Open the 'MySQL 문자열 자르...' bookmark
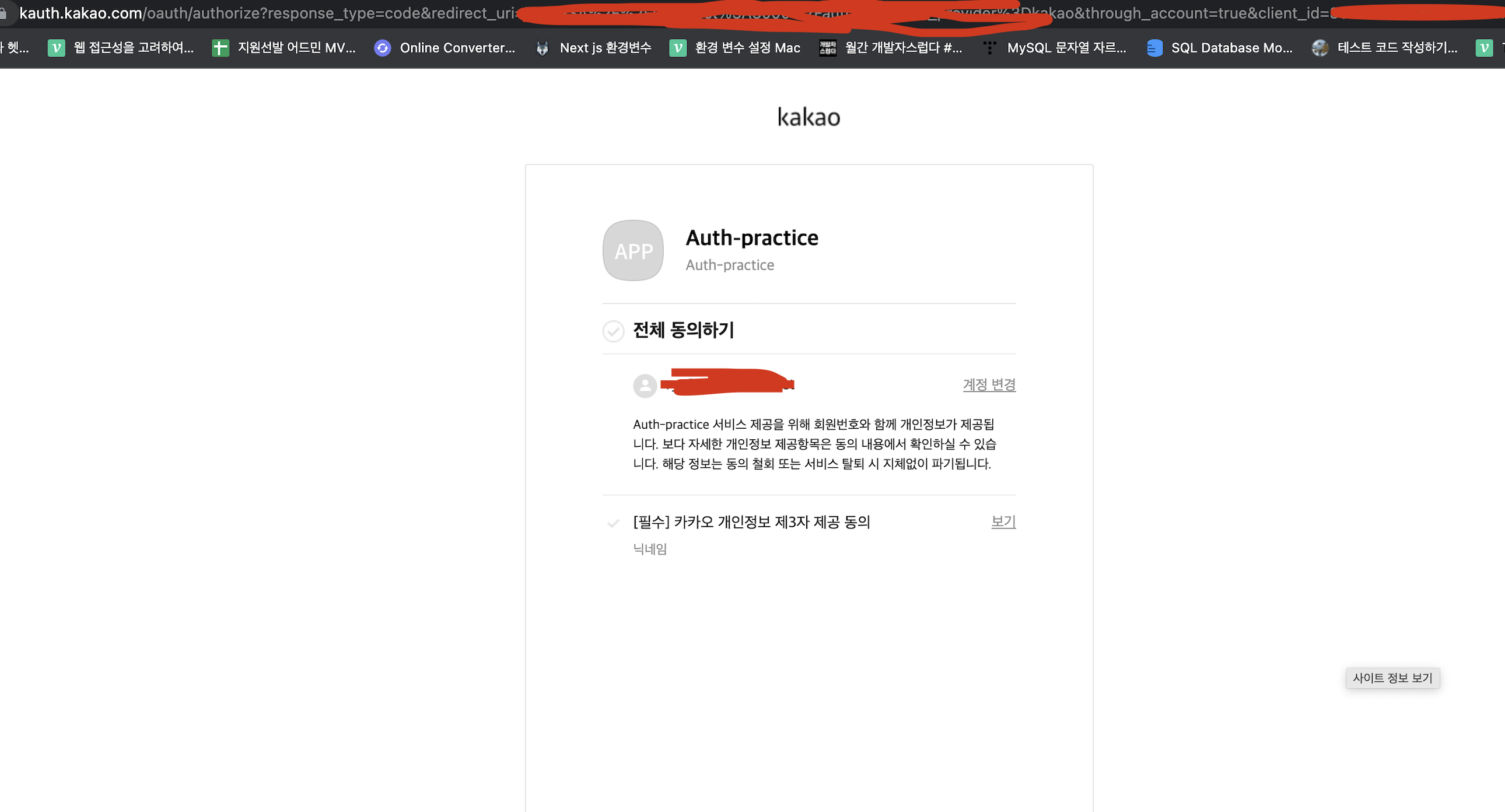This screenshot has width=1505, height=812. [x=1054, y=48]
